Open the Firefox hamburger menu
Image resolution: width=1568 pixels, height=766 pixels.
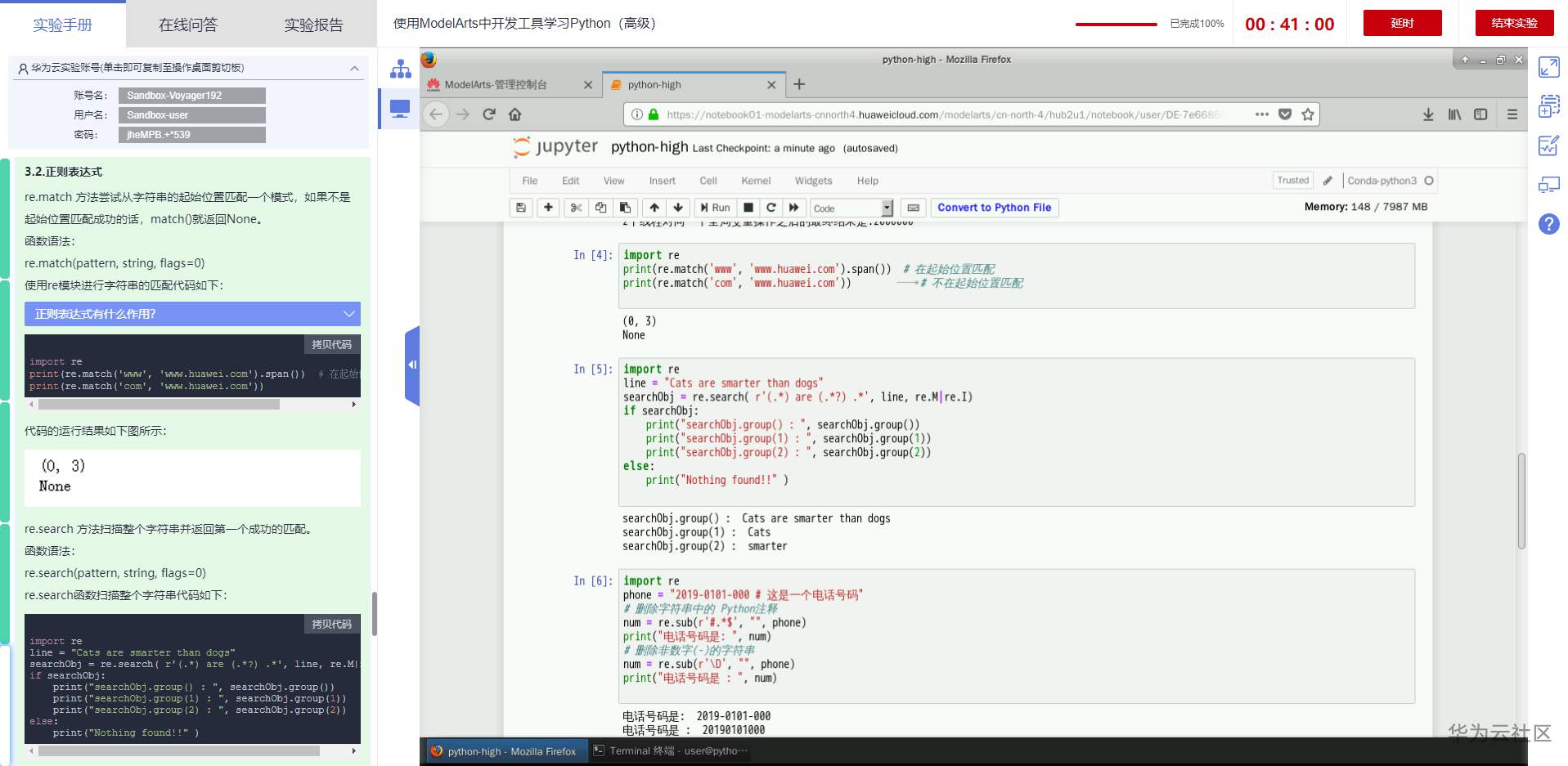(x=1512, y=114)
